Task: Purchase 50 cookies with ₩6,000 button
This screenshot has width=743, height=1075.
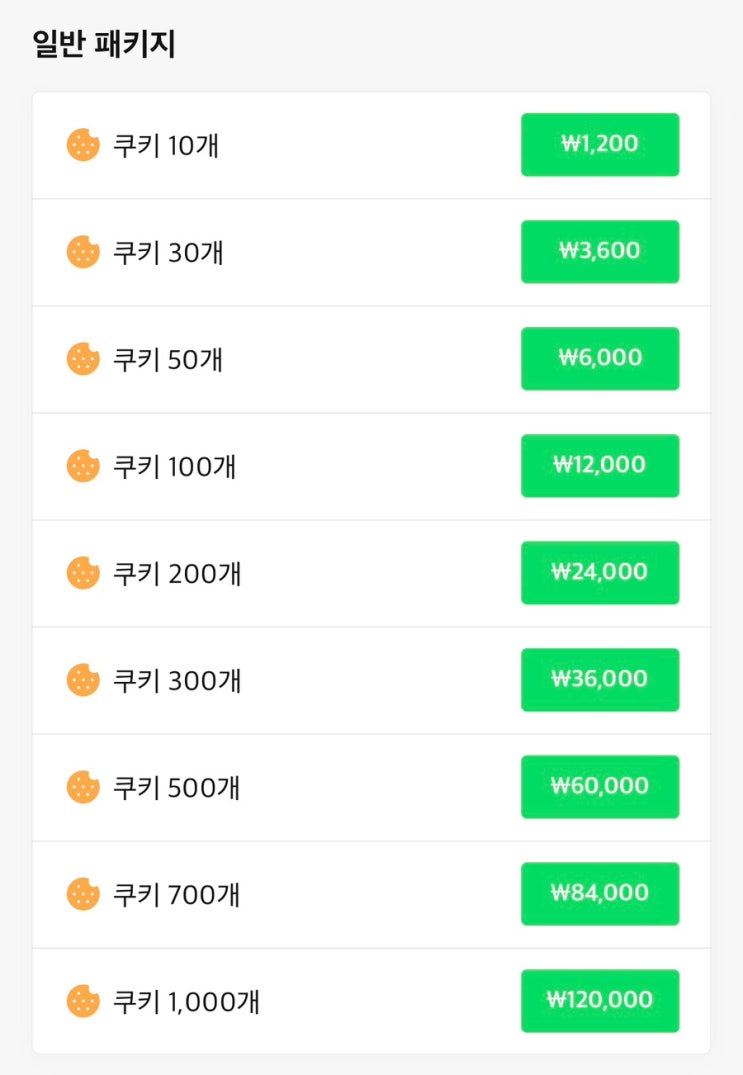Action: tap(600, 359)
